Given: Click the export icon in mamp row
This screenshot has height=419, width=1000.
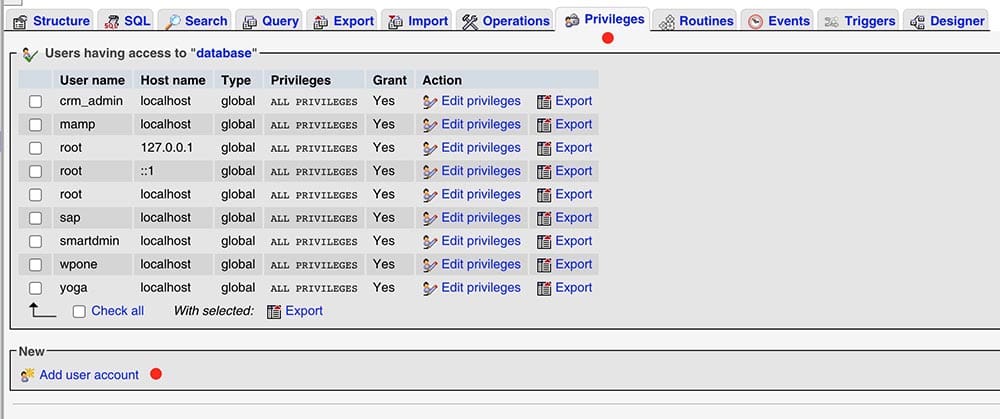Looking at the screenshot, I should click(544, 125).
